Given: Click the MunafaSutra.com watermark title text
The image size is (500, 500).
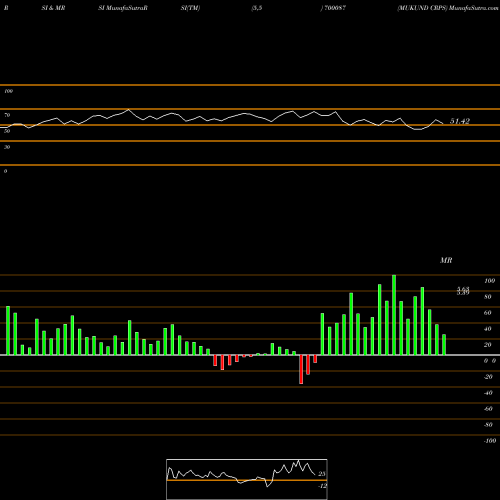Looking at the screenshot, I should (x=473, y=8).
